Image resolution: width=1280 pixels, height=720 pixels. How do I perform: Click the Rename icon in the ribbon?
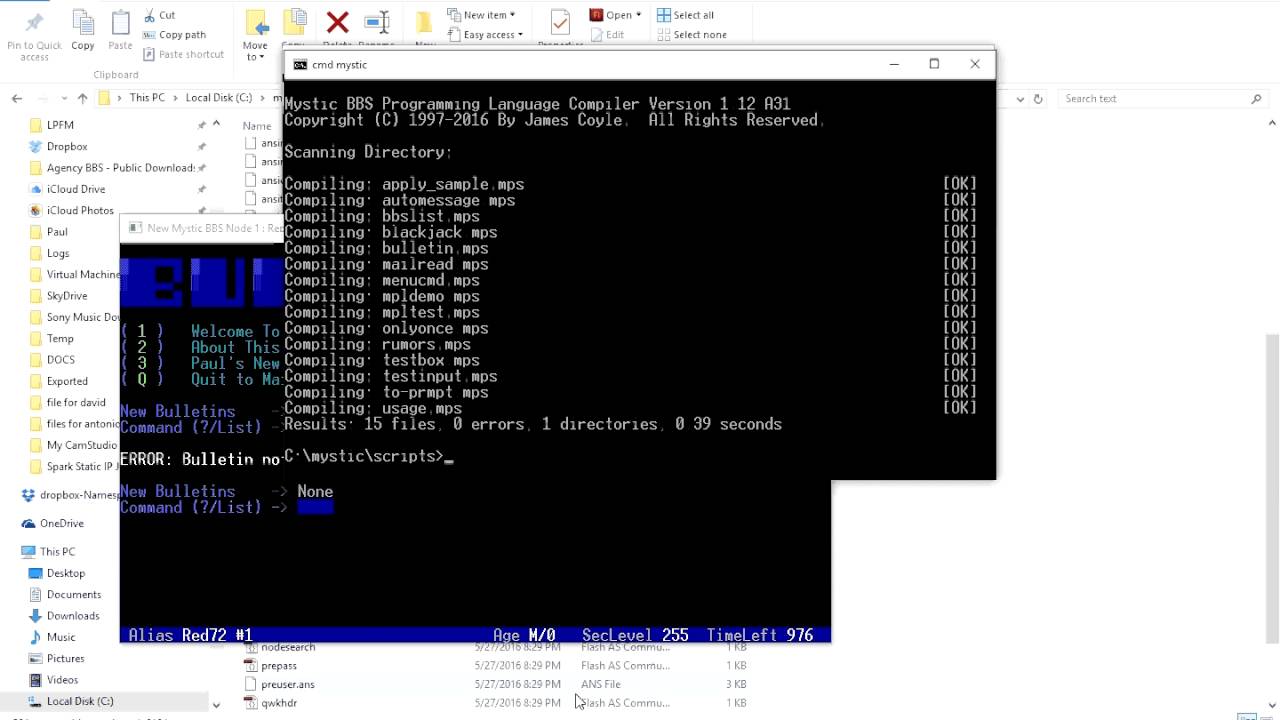[x=377, y=22]
